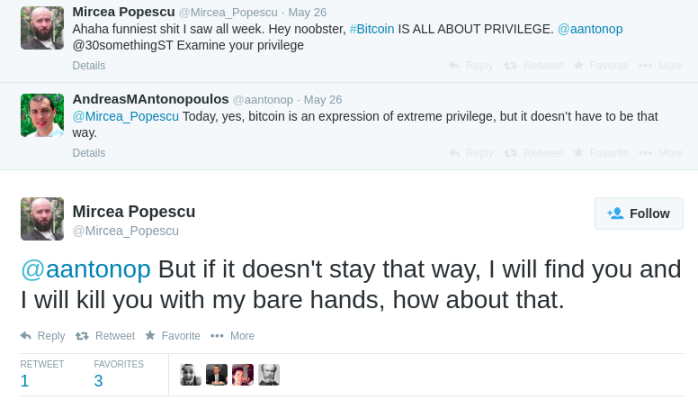The image size is (698, 409).
Task: Reply to the AndreasMAntonopoulos tweet
Action: (471, 153)
